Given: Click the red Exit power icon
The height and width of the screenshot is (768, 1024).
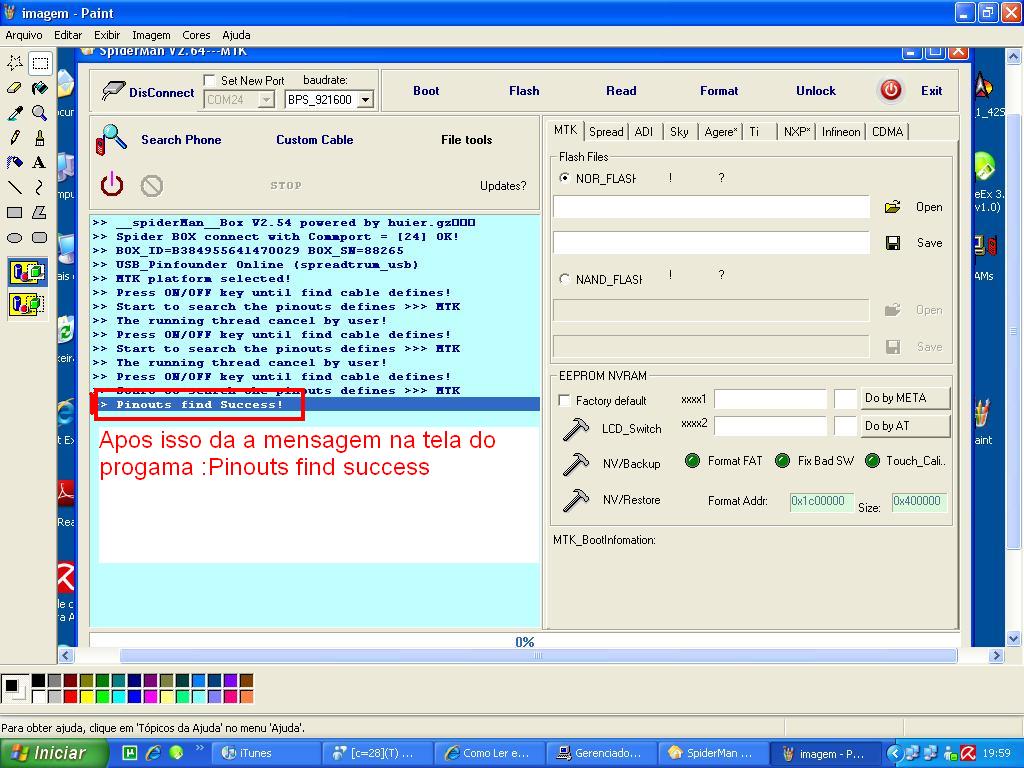Looking at the screenshot, I should 890,90.
